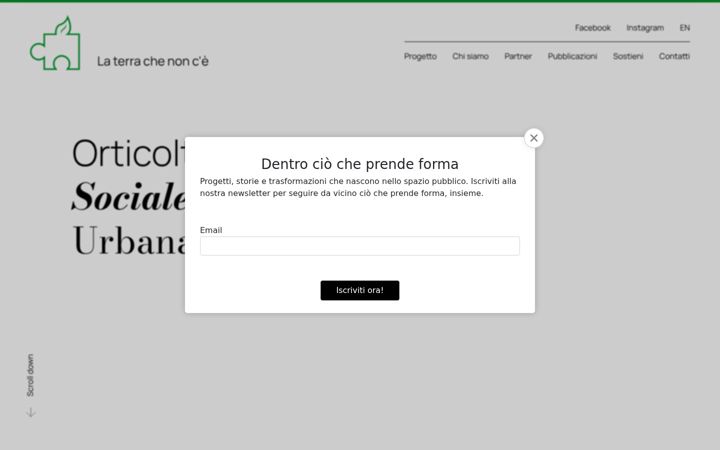Image resolution: width=720 pixels, height=450 pixels.
Task: Click the site title La terra che non c'è
Action: click(x=153, y=61)
